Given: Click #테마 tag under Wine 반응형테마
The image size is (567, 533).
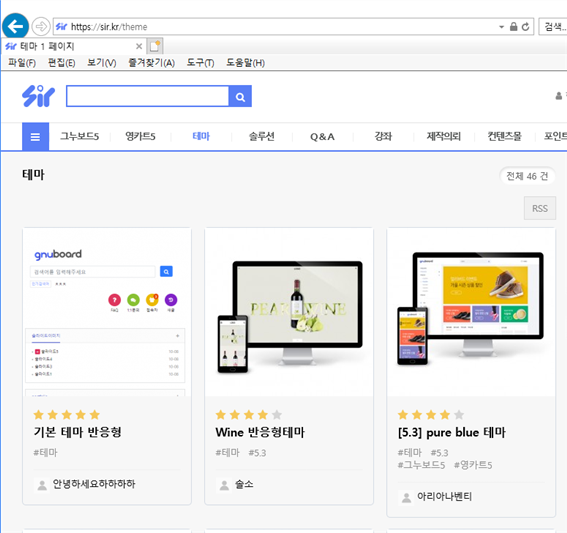Looking at the screenshot, I should 227,452.
